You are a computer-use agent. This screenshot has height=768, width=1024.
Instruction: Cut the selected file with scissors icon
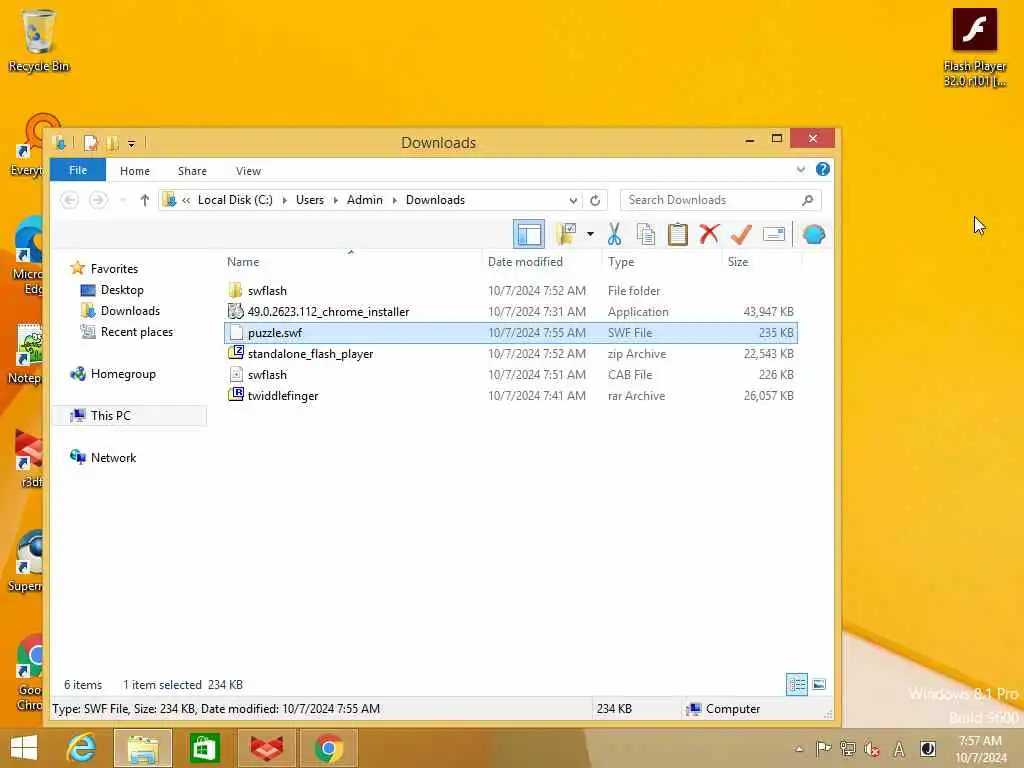614,234
